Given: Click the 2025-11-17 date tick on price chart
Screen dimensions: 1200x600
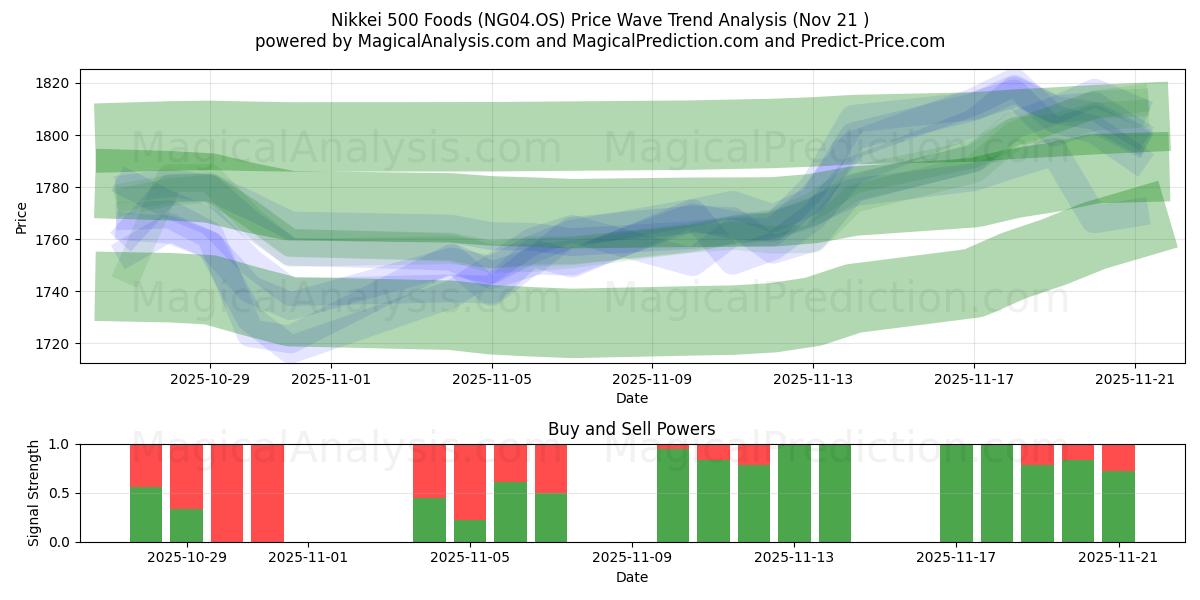Looking at the screenshot, I should (974, 379).
